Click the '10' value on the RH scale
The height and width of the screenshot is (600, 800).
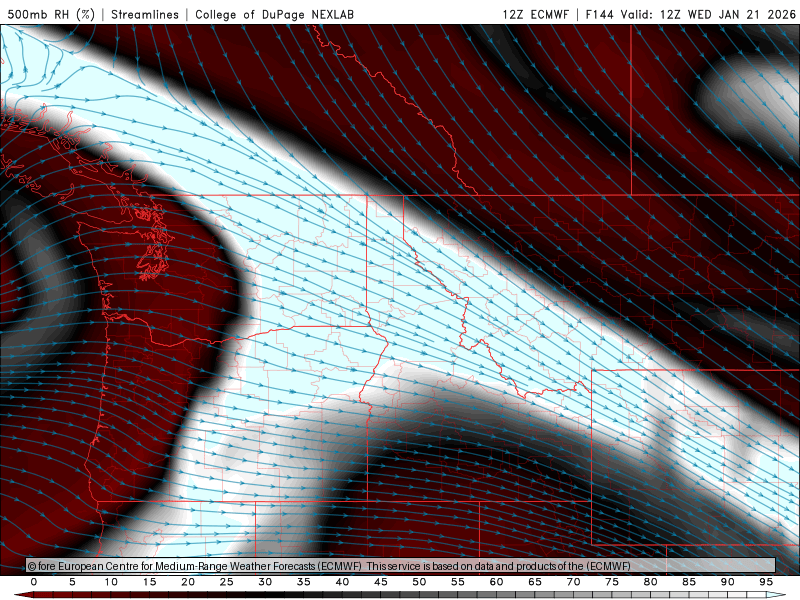pos(111,582)
